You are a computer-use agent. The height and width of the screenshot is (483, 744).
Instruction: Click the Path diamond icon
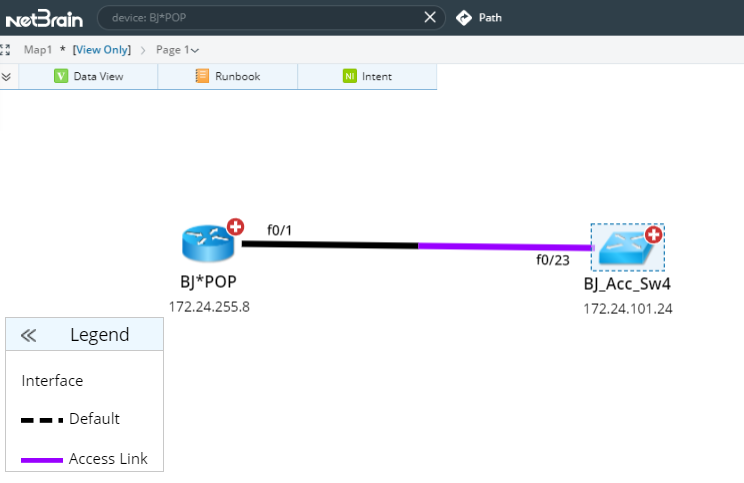464,18
